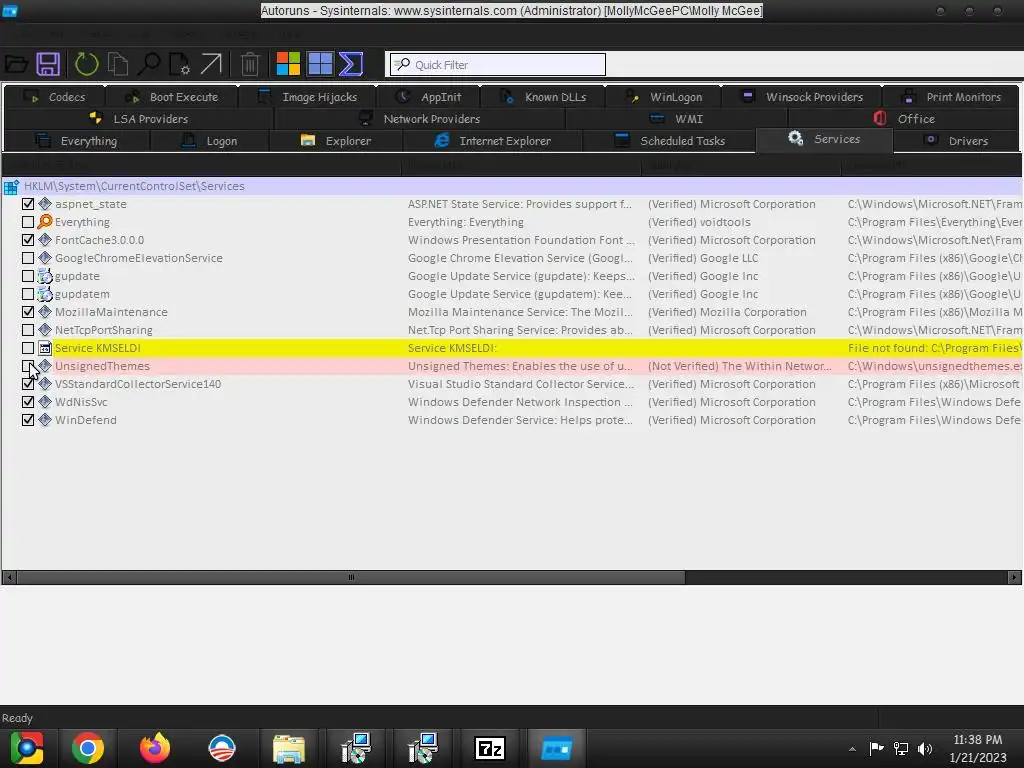Click the Jump to Entry arrow icon
This screenshot has width=1024, height=768.
[211, 64]
